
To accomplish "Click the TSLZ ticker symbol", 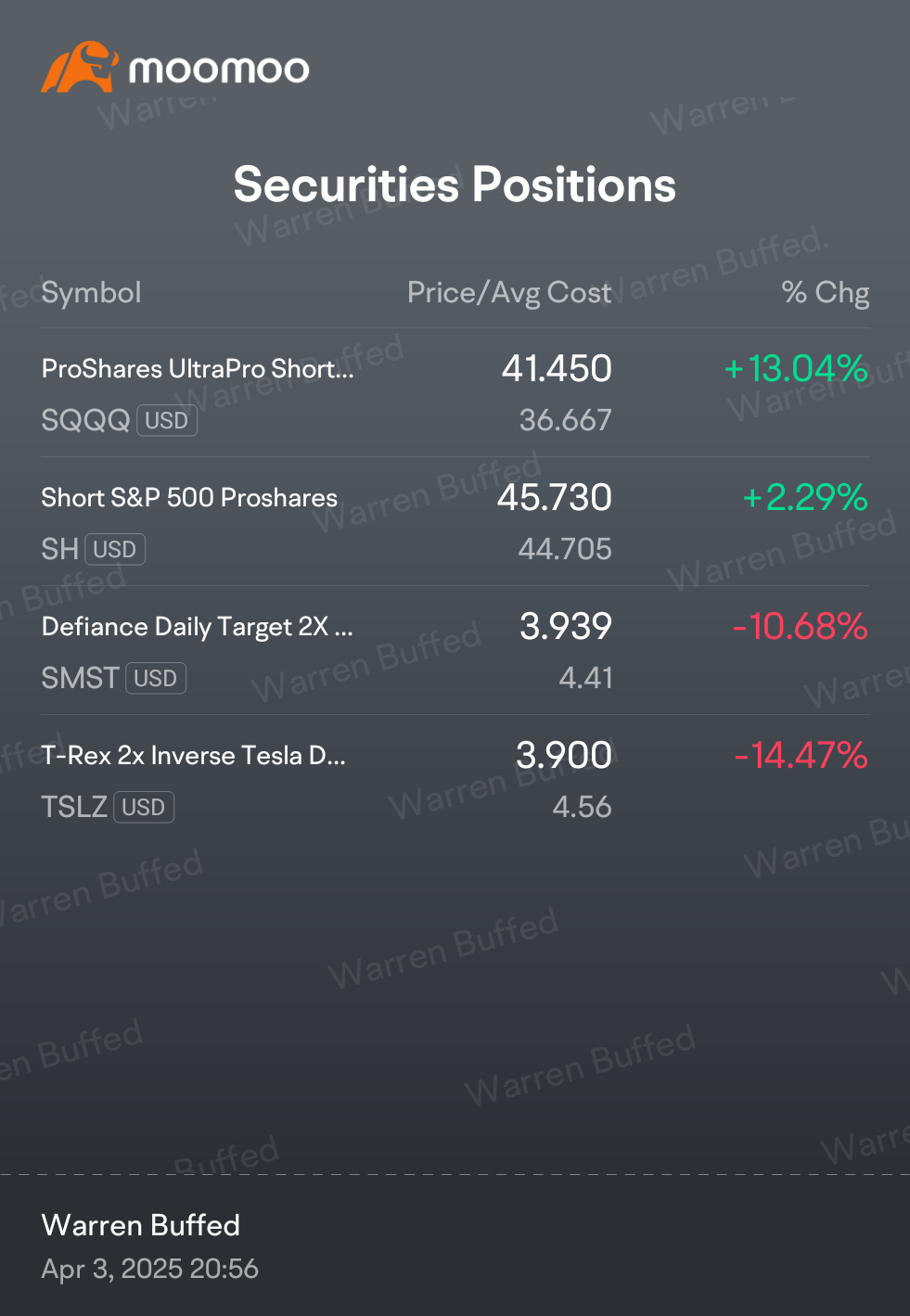I will pos(74,807).
